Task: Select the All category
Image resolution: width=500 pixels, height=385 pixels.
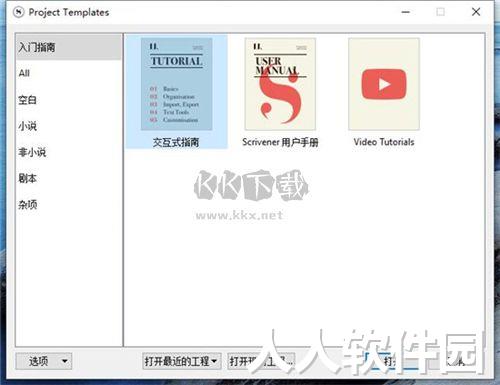Action: (x=68, y=73)
